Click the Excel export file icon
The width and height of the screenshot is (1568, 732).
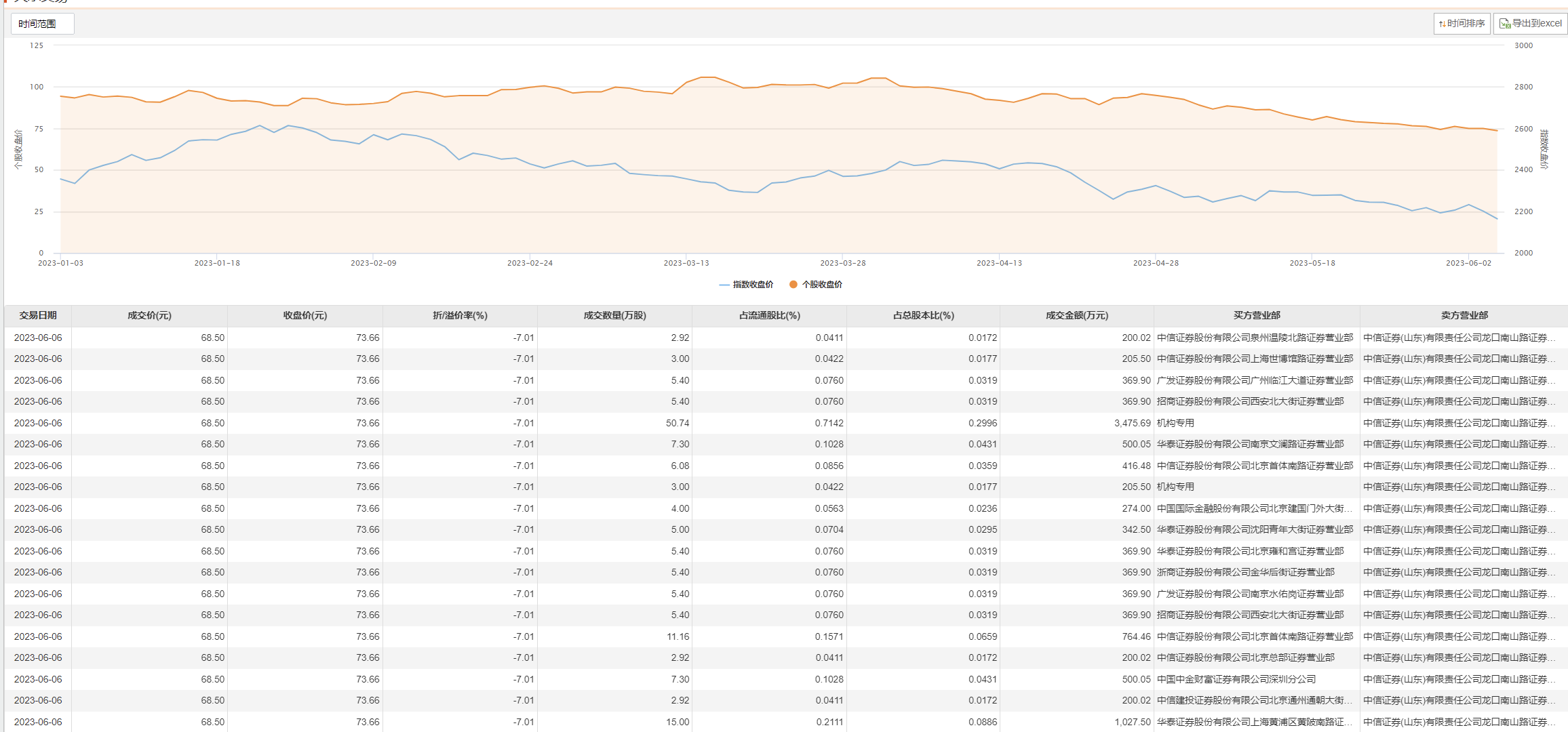click(1505, 24)
